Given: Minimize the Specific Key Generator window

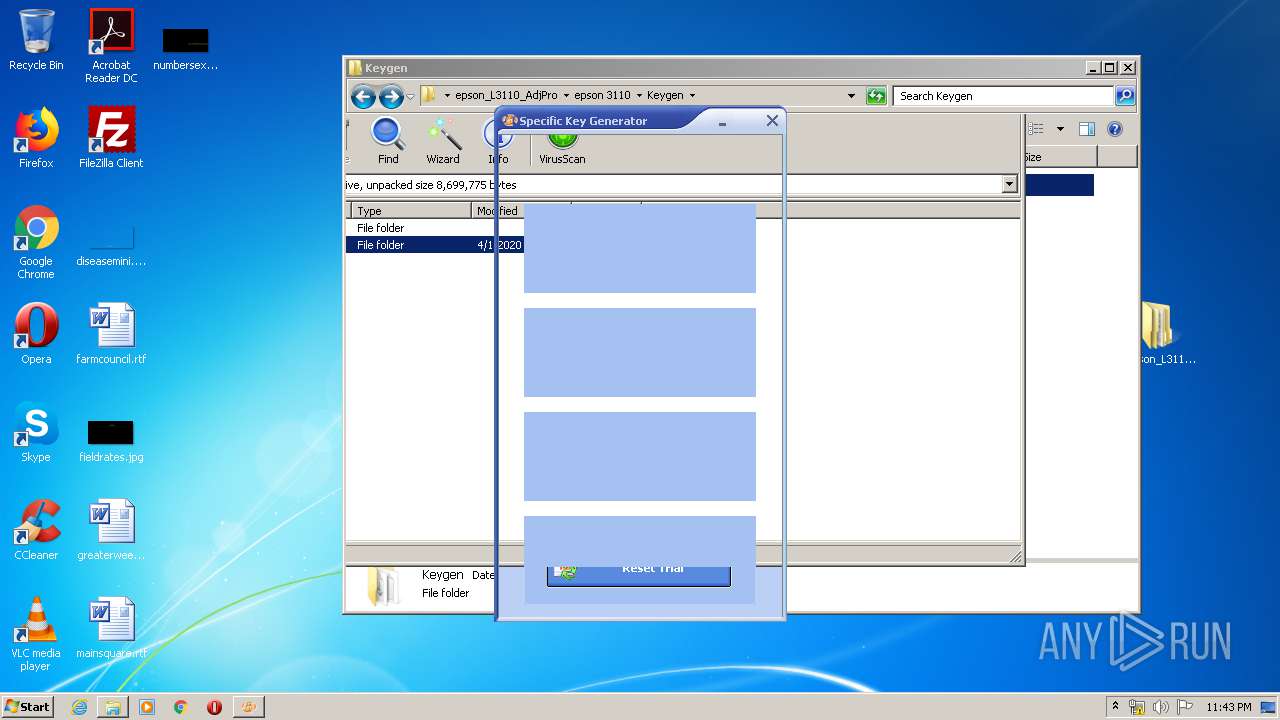Looking at the screenshot, I should 722,121.
